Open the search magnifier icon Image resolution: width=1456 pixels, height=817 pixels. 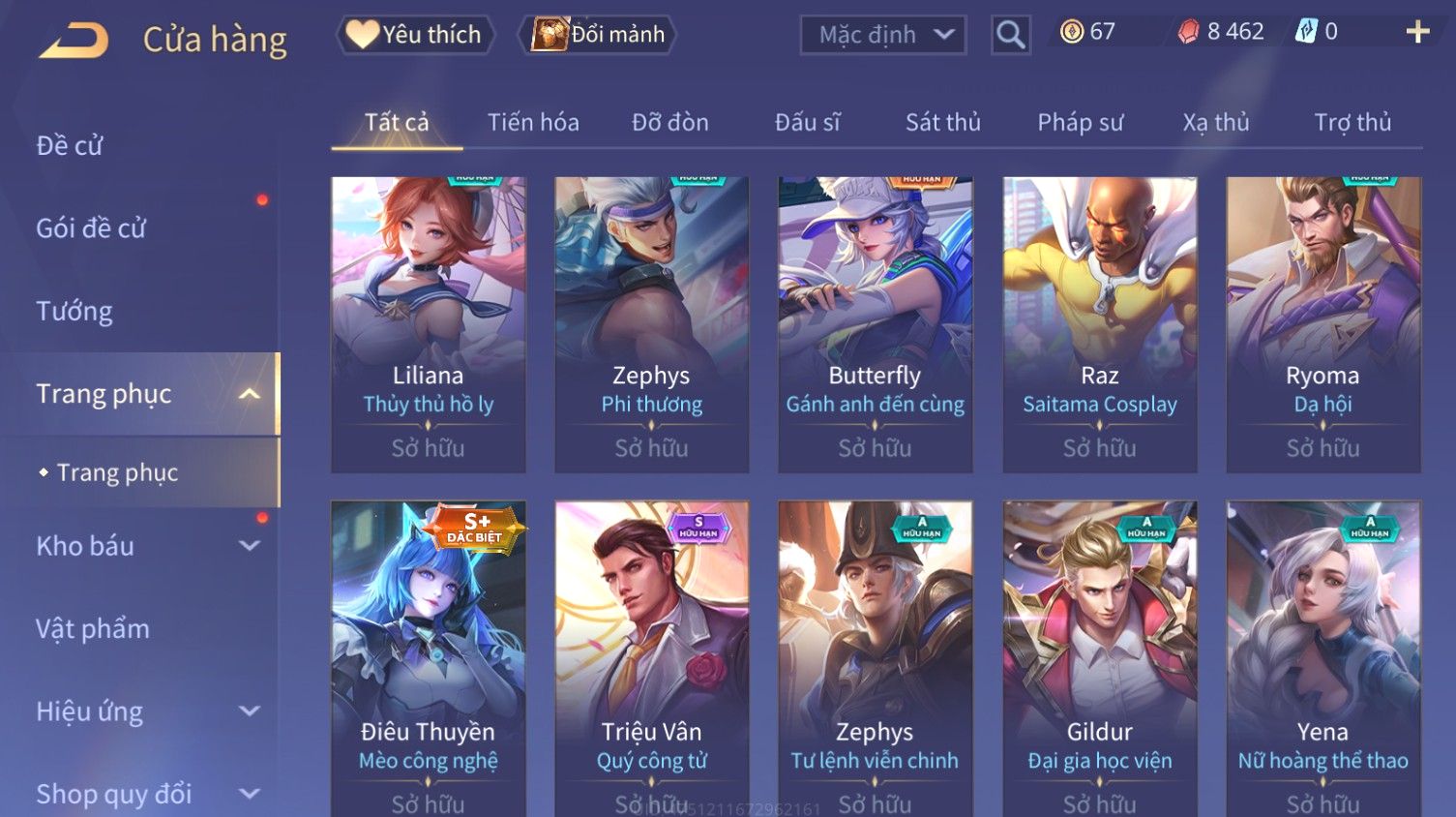[x=1010, y=35]
